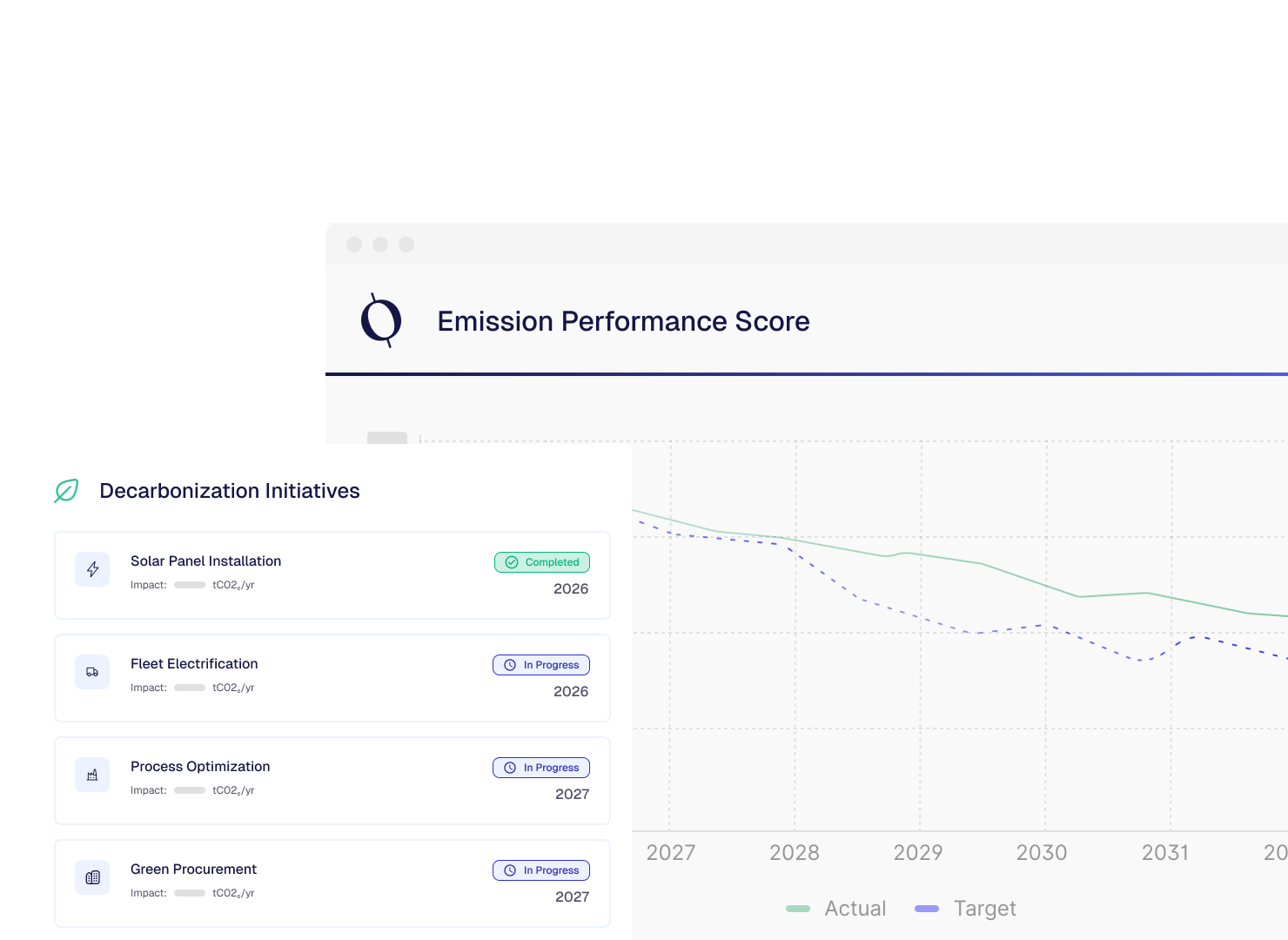
Task: Select the lightning bolt icon on Solar Panel Installation
Action: point(92,569)
